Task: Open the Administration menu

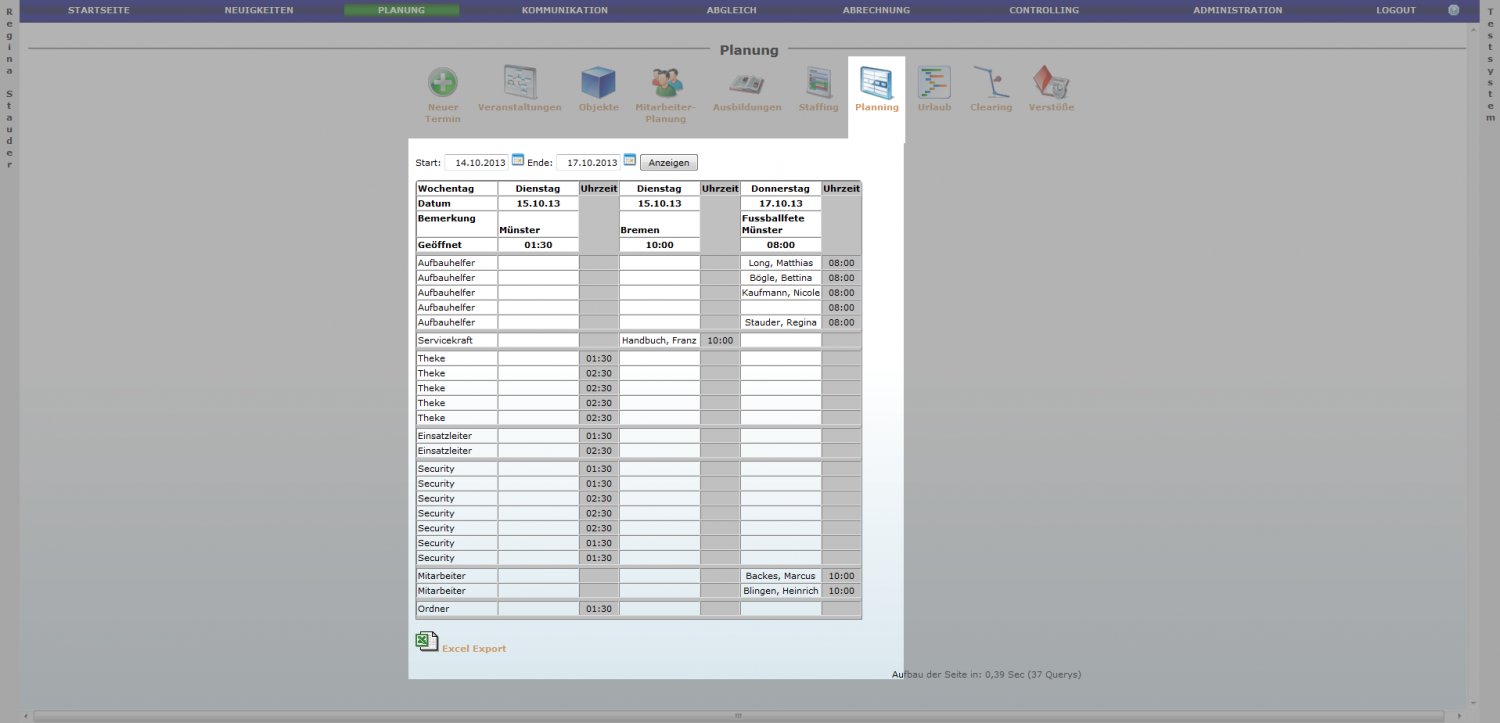Action: click(1237, 10)
